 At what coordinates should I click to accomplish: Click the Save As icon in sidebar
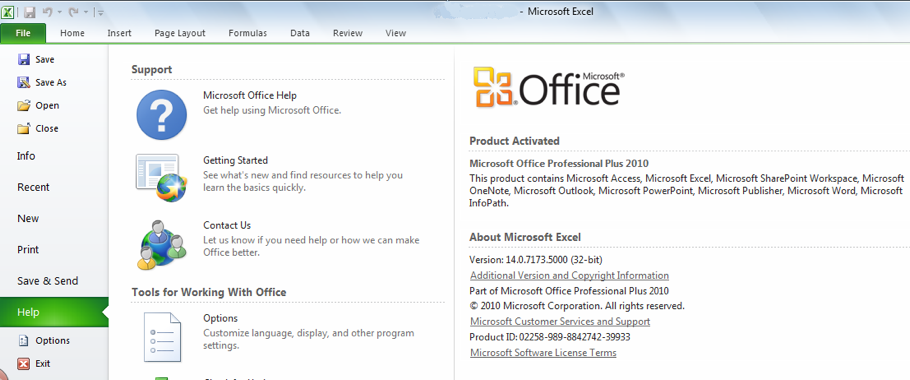(24, 82)
